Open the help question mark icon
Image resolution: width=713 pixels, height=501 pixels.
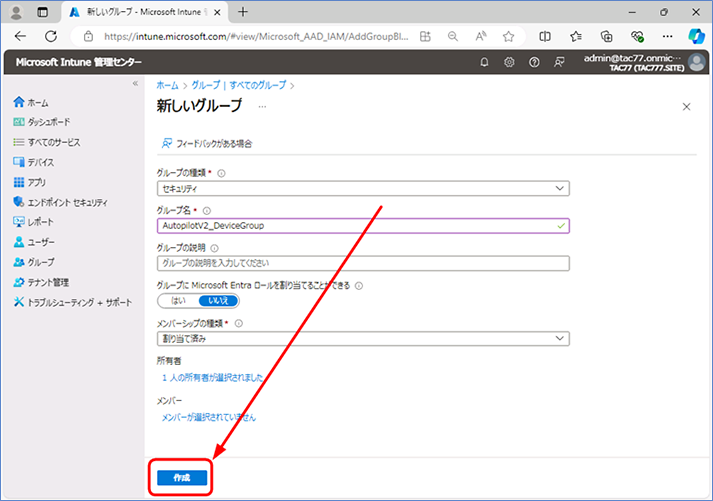tap(534, 62)
